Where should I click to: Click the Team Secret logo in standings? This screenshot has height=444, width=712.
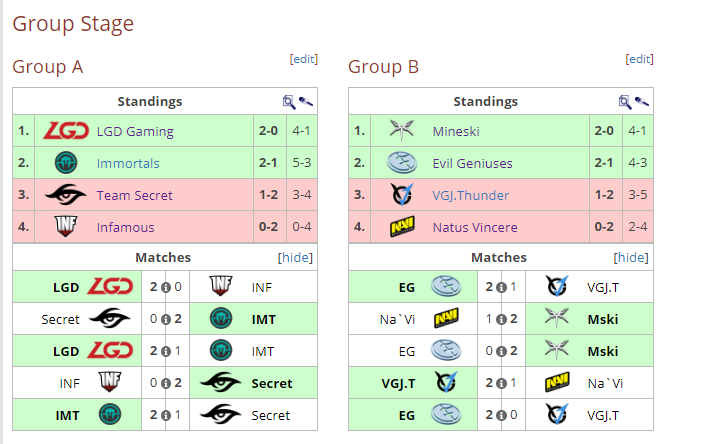(x=66, y=195)
